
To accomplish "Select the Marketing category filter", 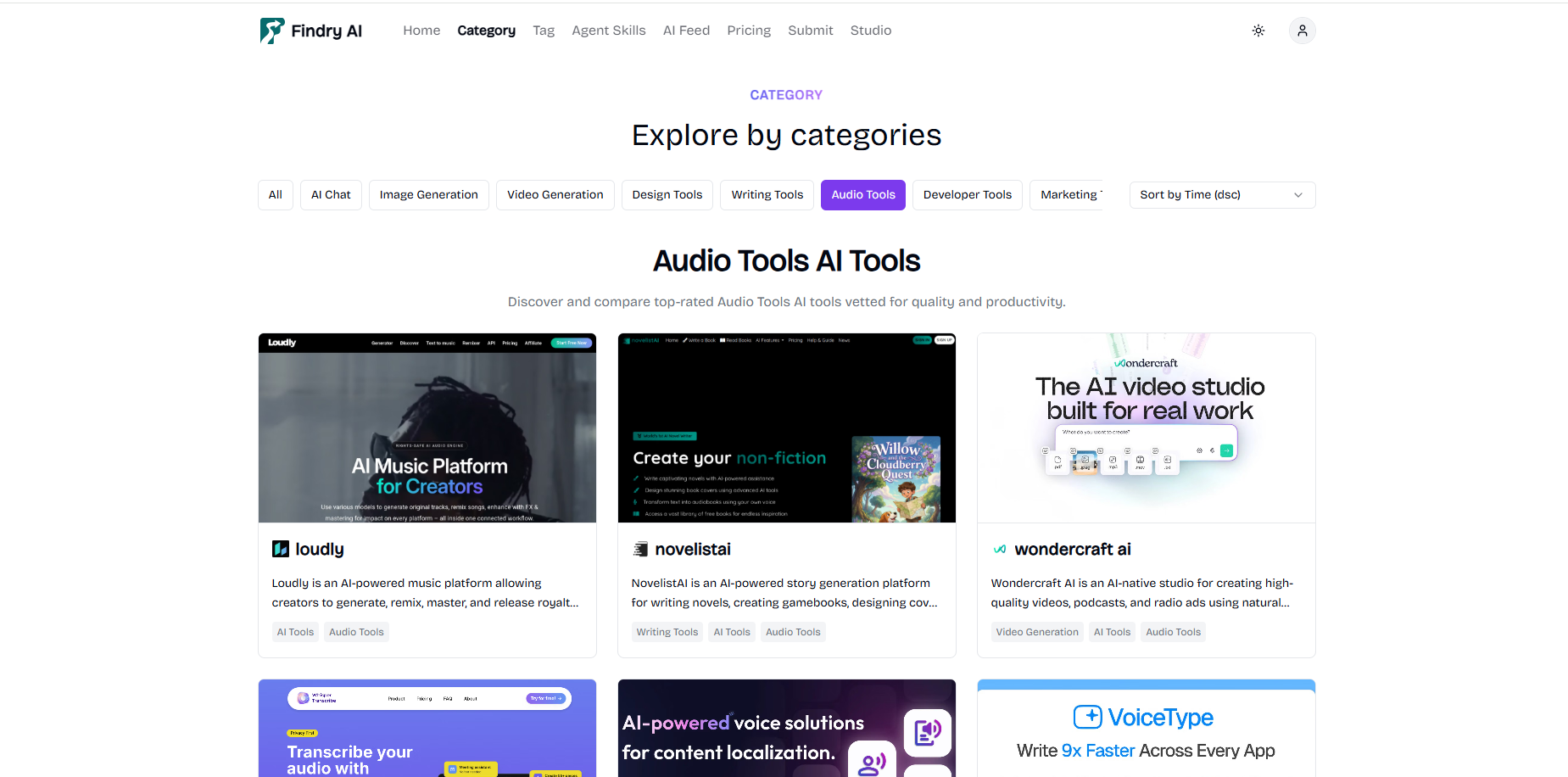I will click(x=1067, y=195).
